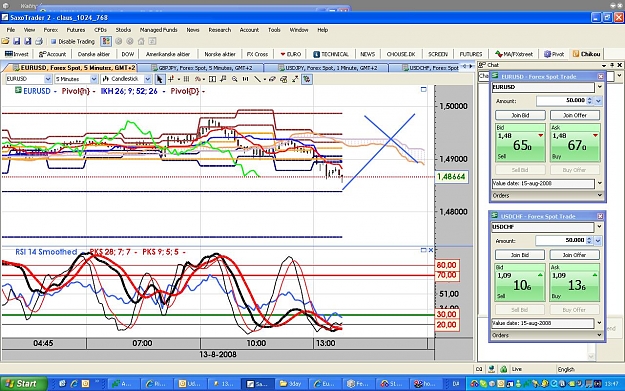Click the first save (floppy disk) icon

16,41
